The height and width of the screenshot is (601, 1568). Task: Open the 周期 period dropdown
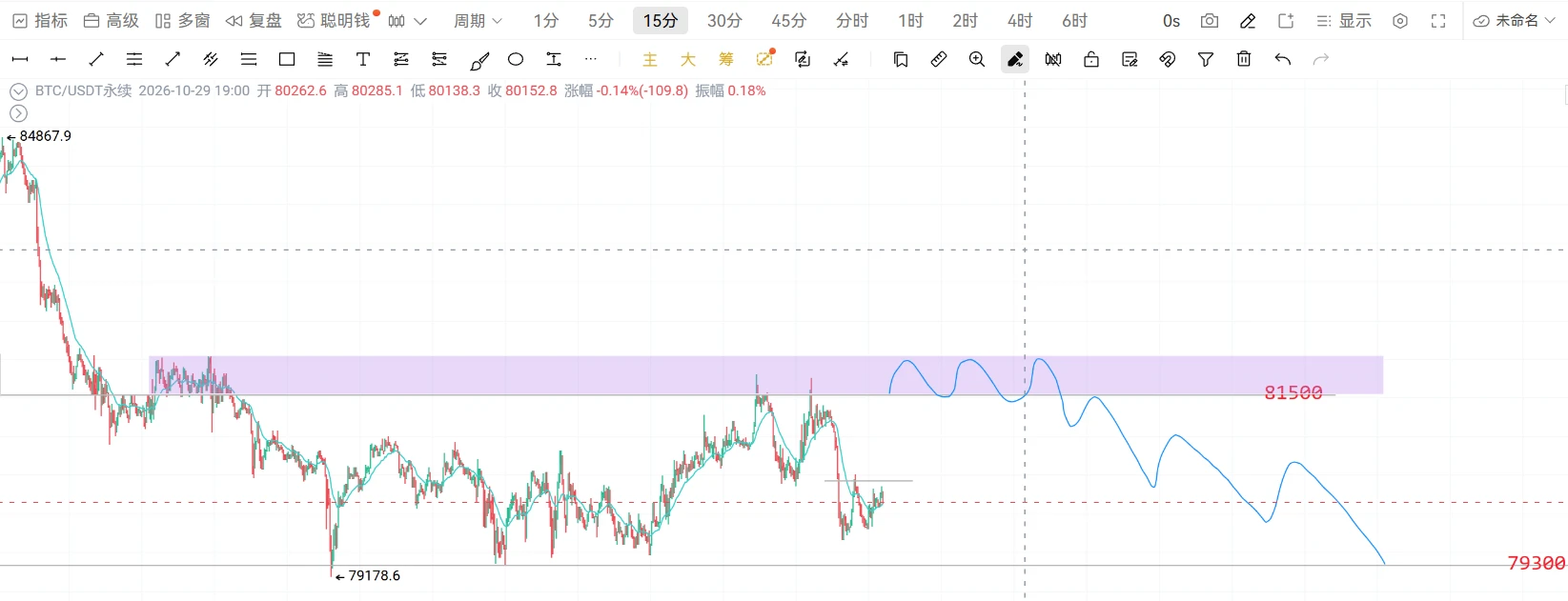(478, 20)
